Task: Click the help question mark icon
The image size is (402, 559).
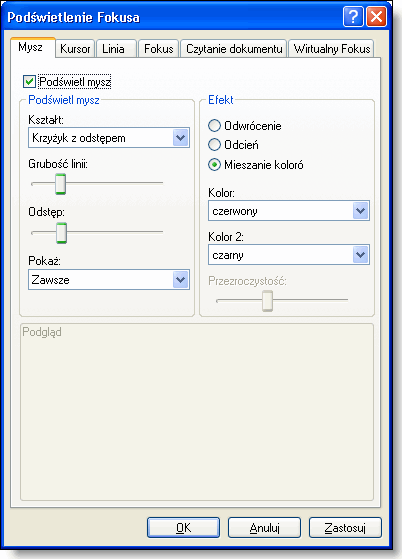Action: (353, 17)
